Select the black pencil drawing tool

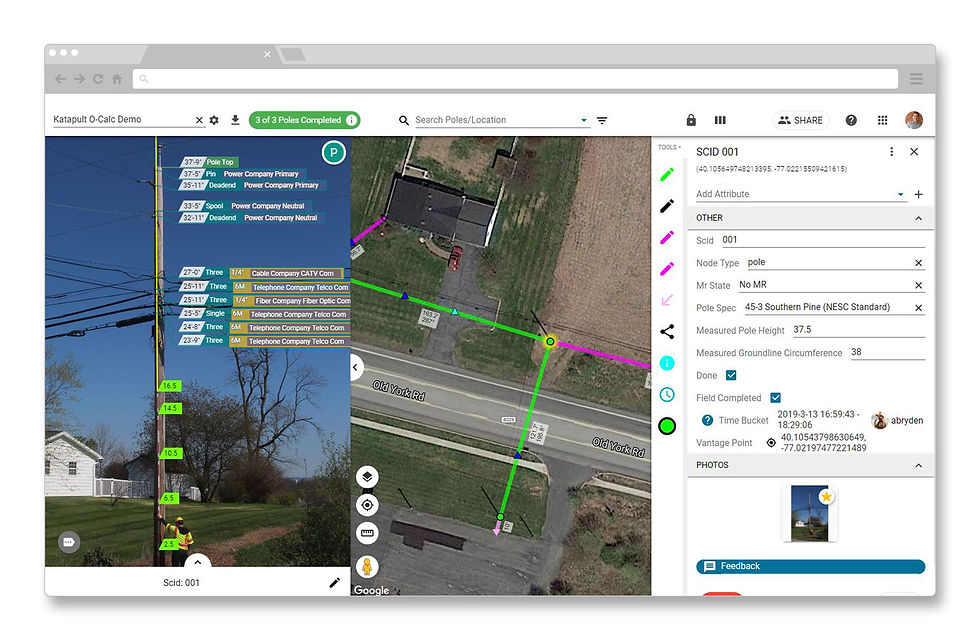(x=667, y=206)
